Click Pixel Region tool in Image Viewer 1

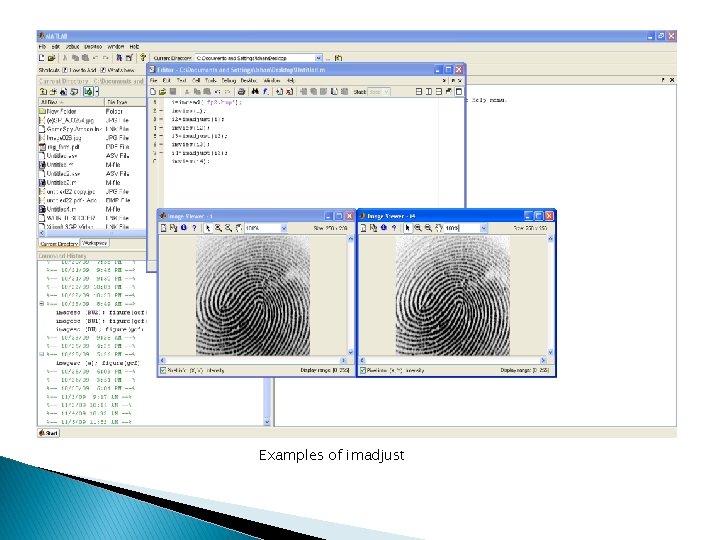pos(174,228)
